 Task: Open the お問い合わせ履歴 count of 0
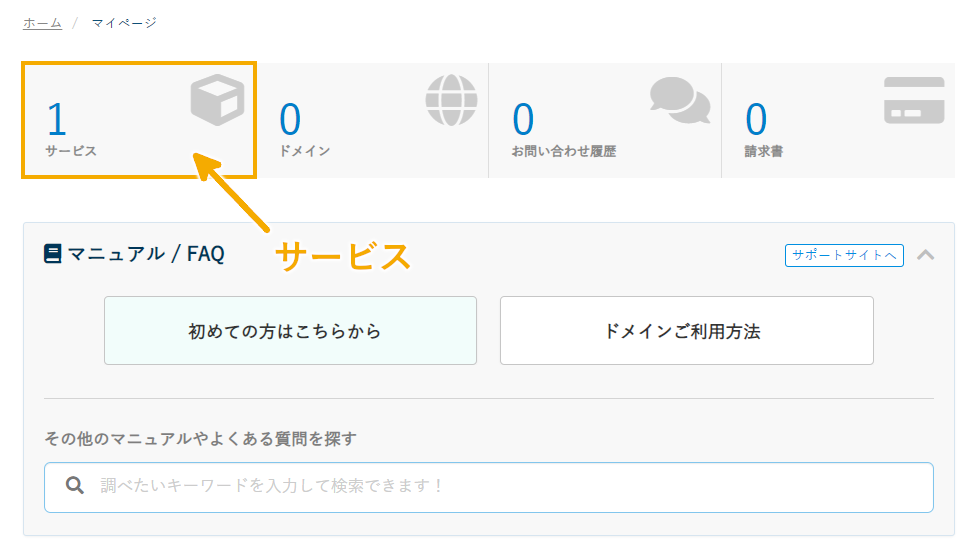point(523,119)
